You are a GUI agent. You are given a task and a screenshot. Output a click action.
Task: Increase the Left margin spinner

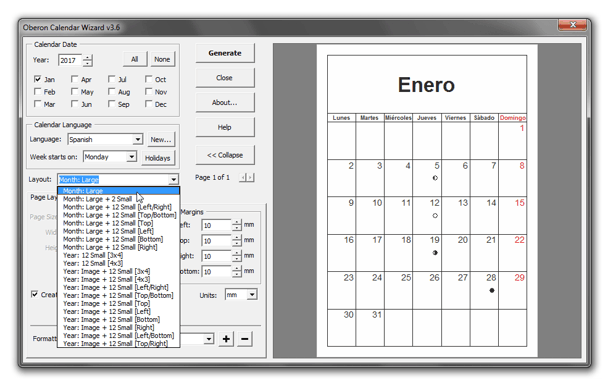pos(237,222)
